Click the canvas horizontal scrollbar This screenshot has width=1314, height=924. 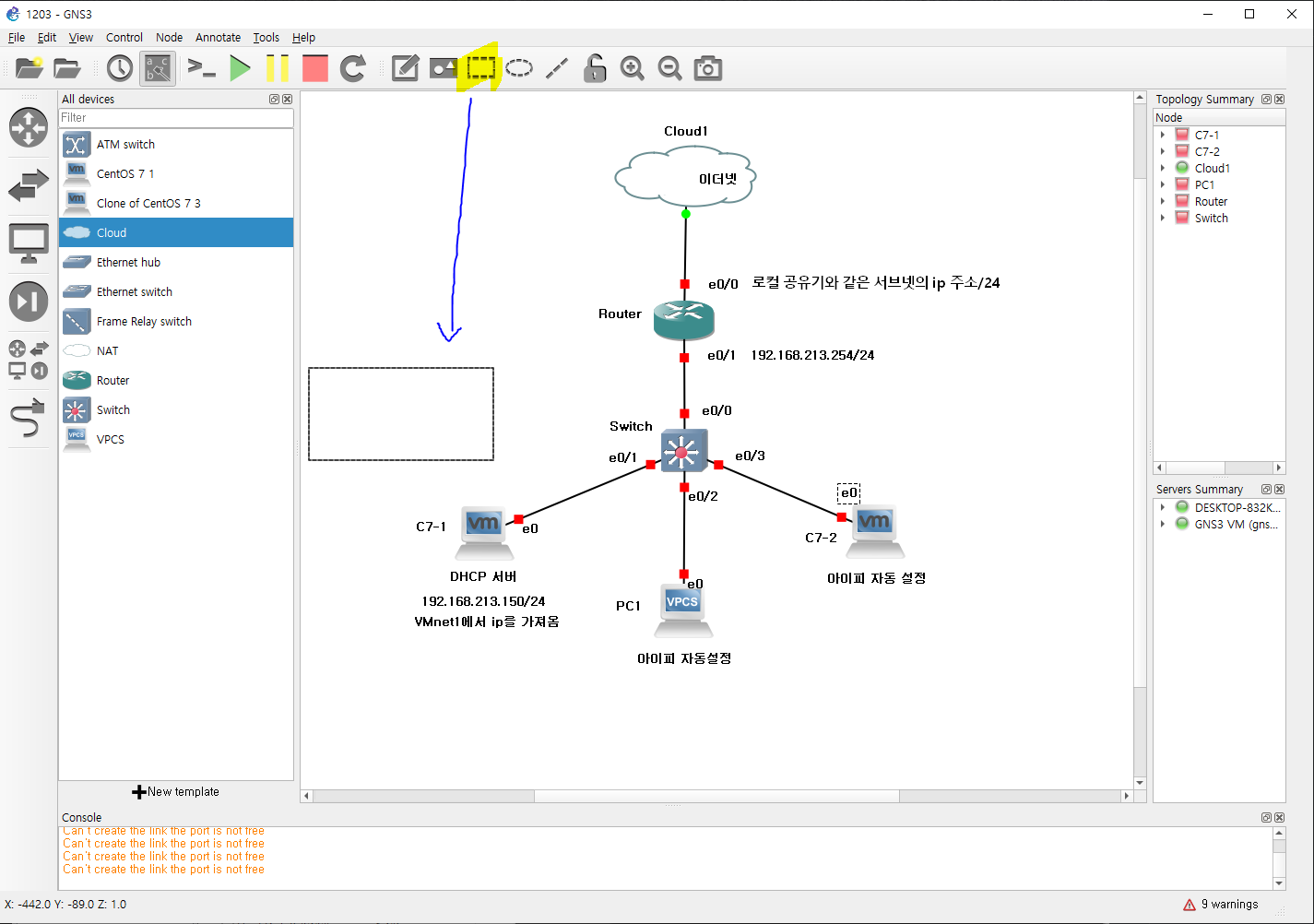716,795
